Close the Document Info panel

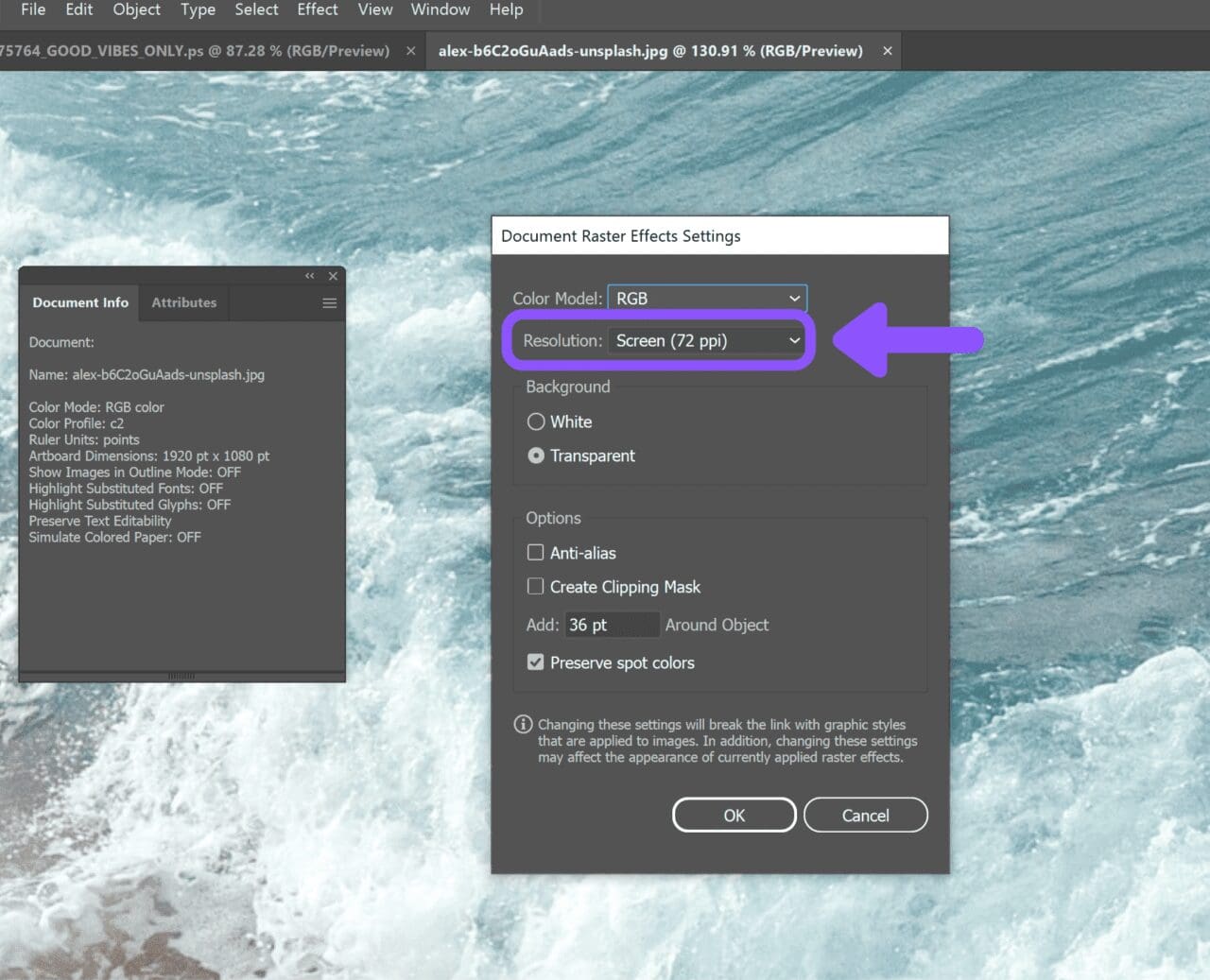[332, 275]
